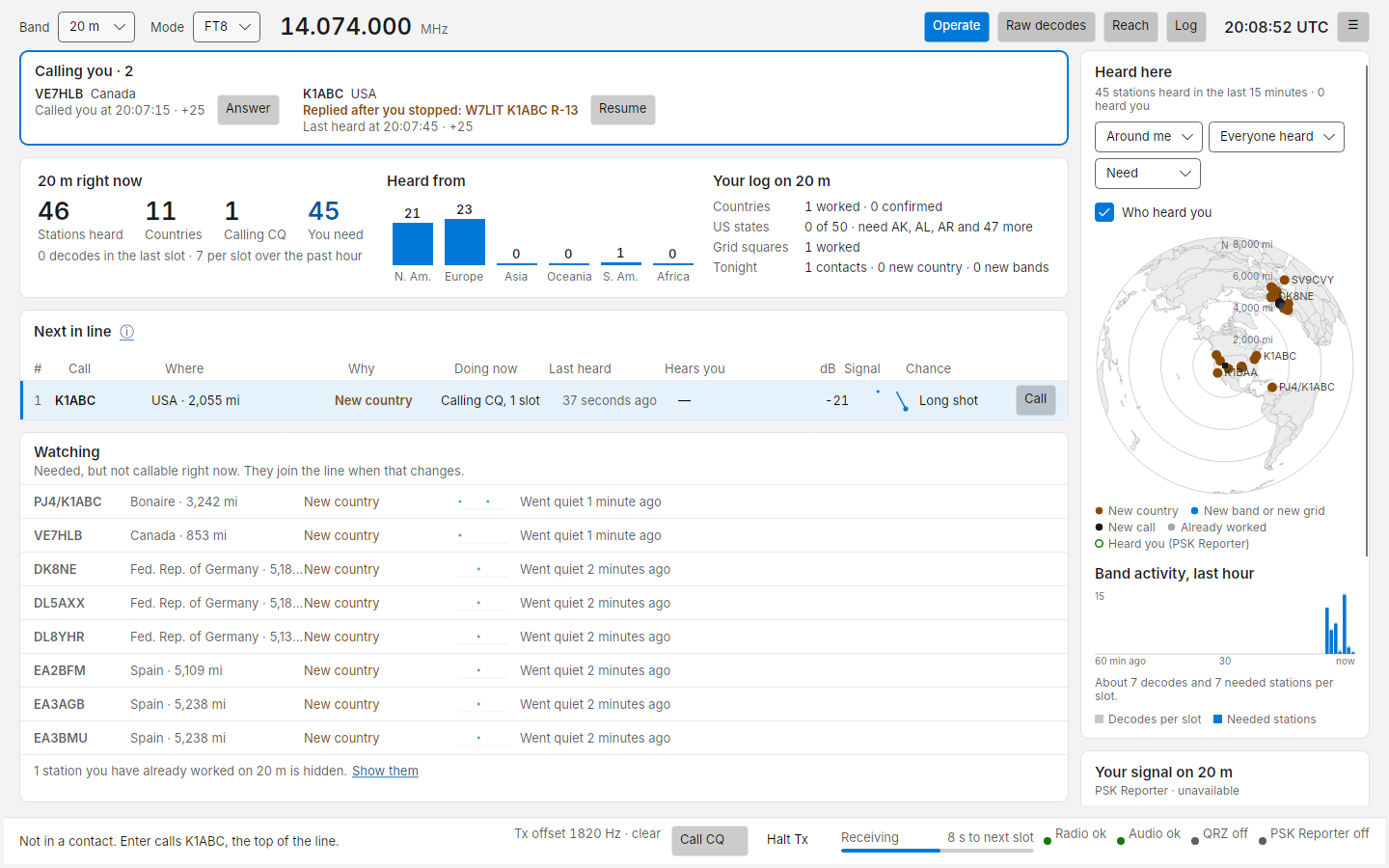This screenshot has width=1389, height=868.
Task: Click the PSK Reporter off status indicator
Action: tap(1314, 834)
